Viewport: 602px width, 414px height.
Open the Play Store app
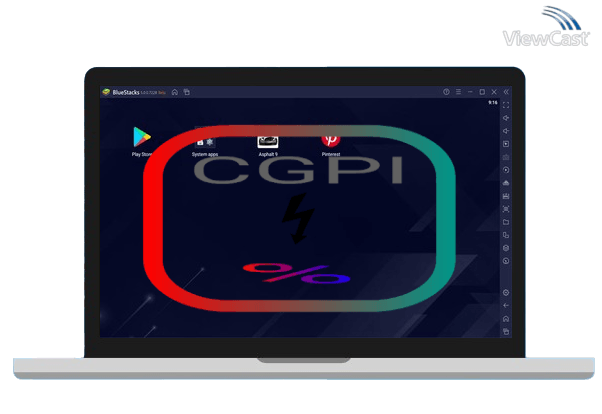click(142, 137)
